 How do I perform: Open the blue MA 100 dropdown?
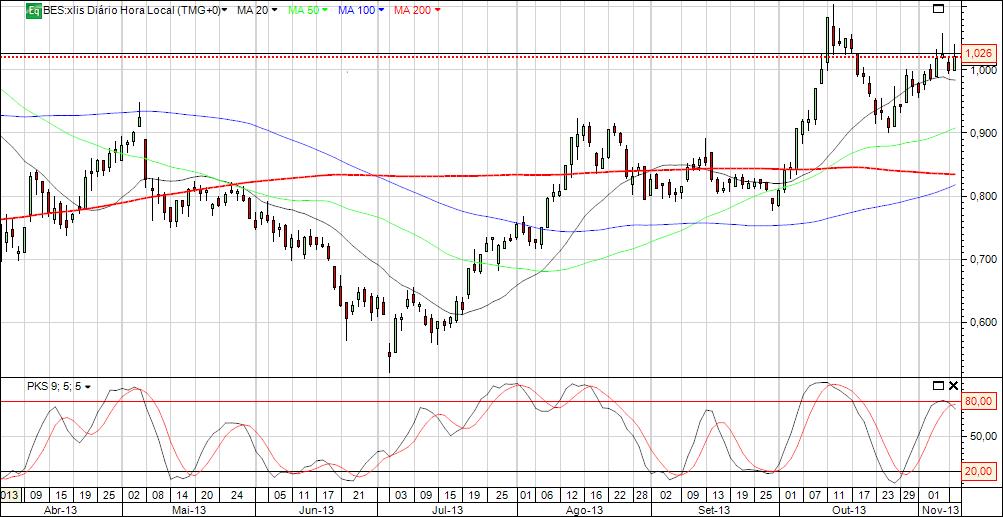[361, 10]
